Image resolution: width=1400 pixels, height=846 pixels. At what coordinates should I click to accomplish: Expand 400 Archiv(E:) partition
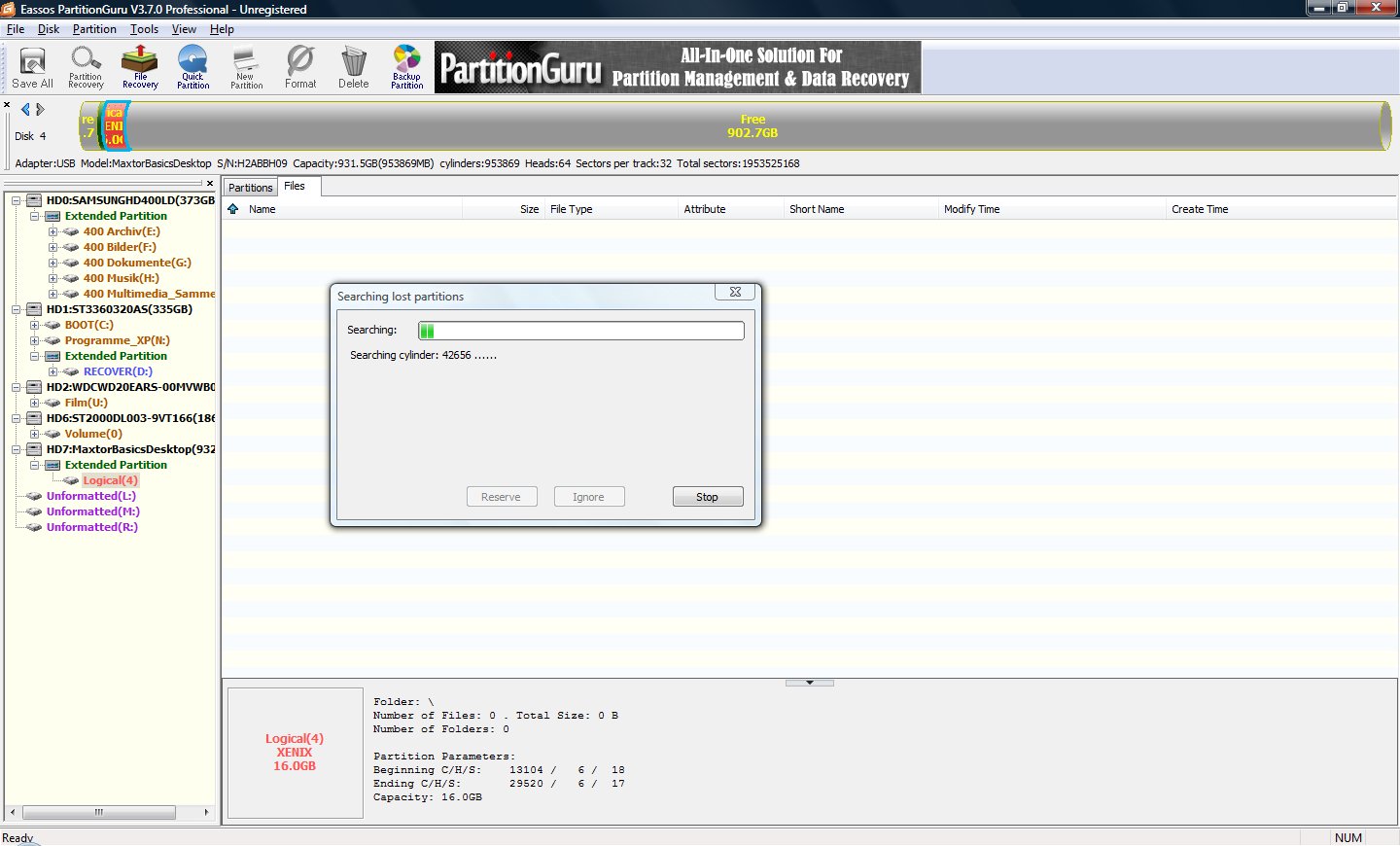click(x=52, y=231)
